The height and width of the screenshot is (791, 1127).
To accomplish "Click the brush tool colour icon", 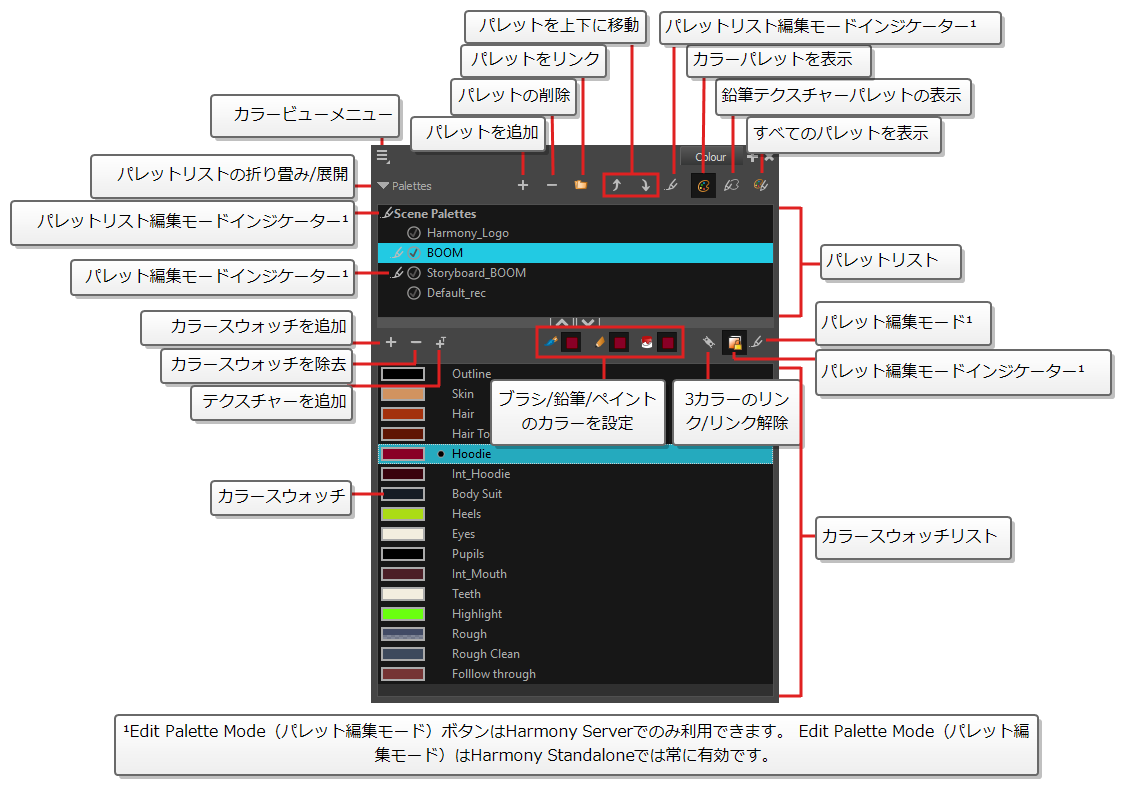I will (x=551, y=343).
